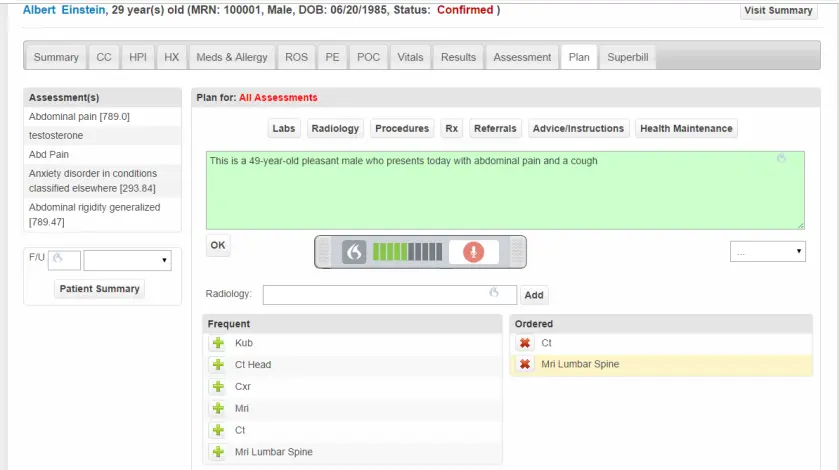This screenshot has width=839, height=470.
Task: Click the flame icon in Radiology field
Action: point(494,292)
